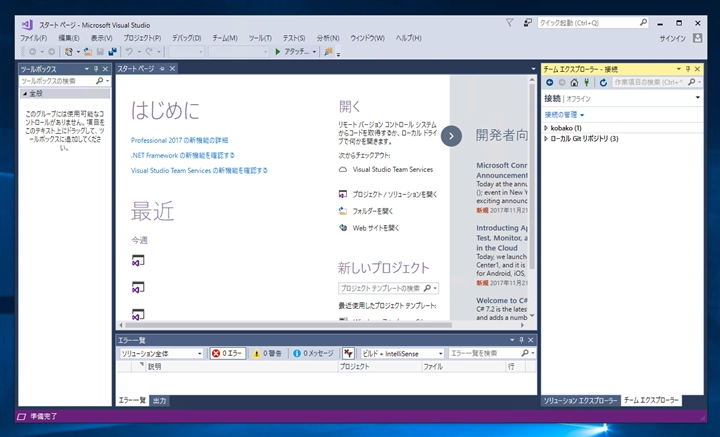
Task: Toggle the 0 警告 filter button
Action: tap(267, 353)
